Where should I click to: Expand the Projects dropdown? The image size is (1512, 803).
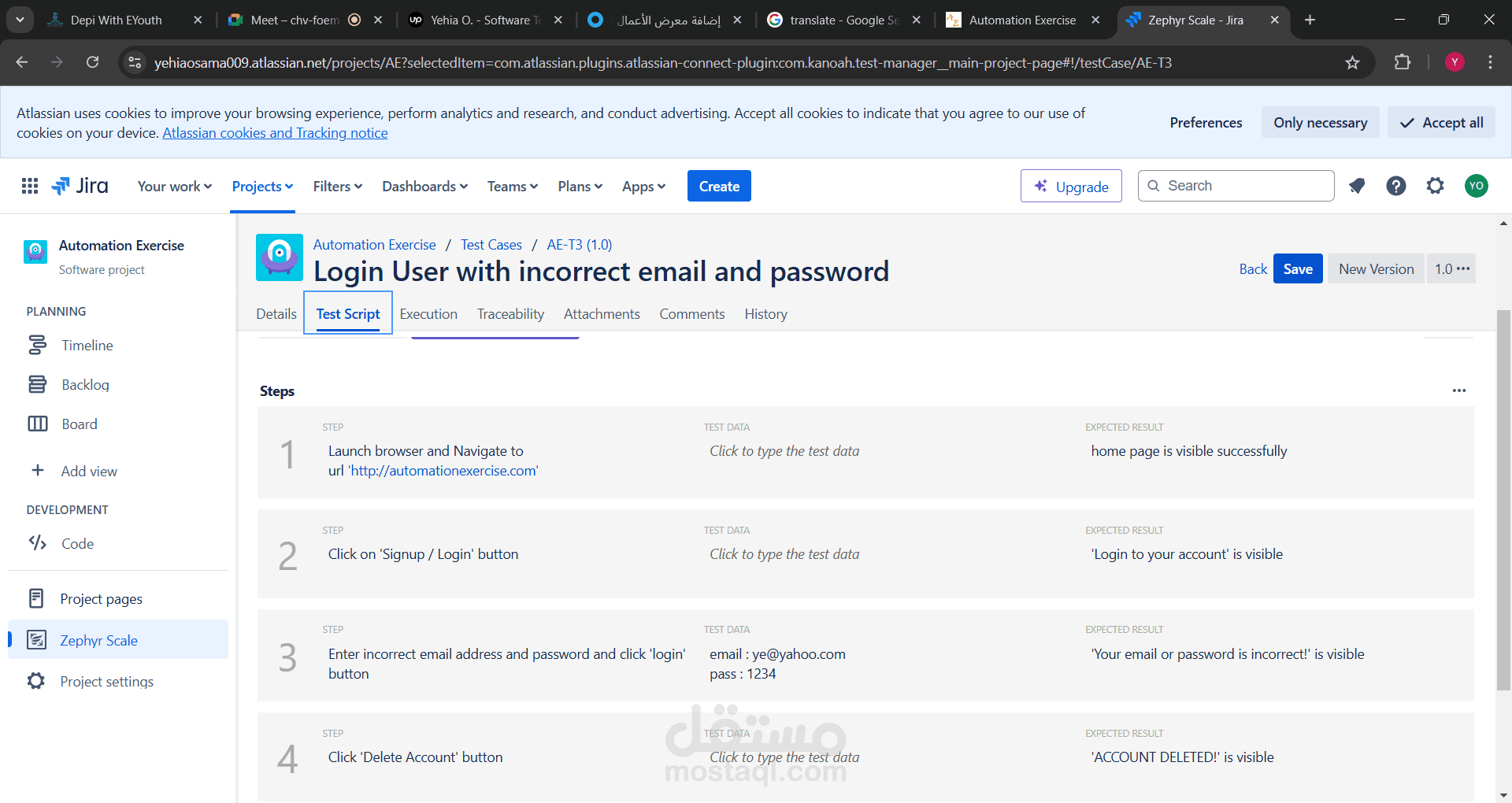262,187
